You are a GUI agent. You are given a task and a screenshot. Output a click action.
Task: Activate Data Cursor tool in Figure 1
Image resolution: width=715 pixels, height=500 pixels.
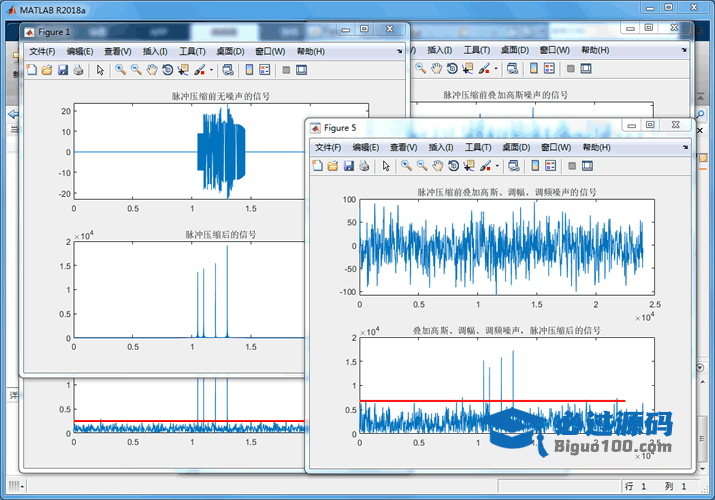[x=183, y=70]
